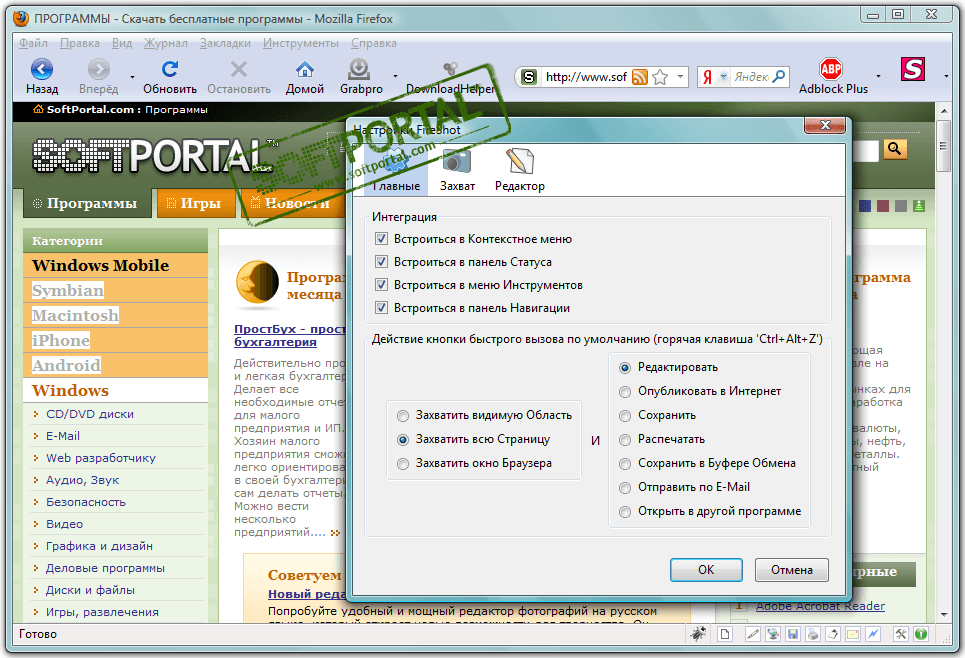Click the pencil edit icon in status bar
Screen dimensions: 965x658
click(752, 634)
